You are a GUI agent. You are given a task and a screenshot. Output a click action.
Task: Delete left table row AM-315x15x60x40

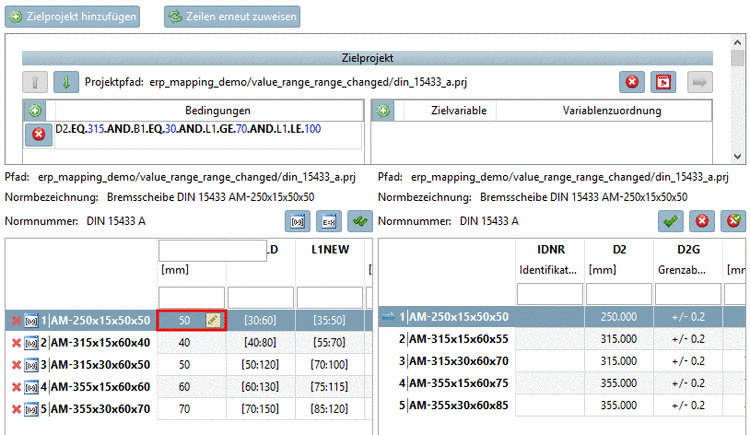coord(16,343)
